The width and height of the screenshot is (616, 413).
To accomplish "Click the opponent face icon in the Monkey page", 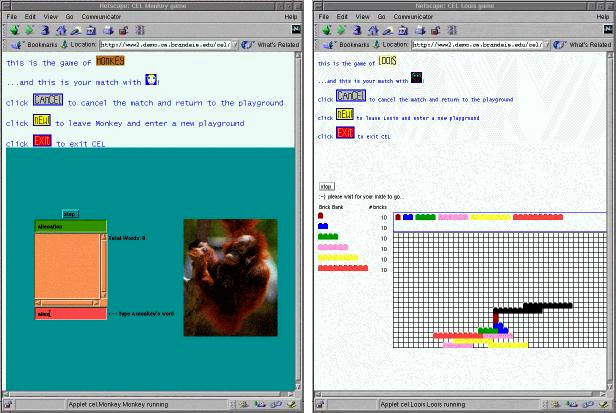I will point(152,80).
